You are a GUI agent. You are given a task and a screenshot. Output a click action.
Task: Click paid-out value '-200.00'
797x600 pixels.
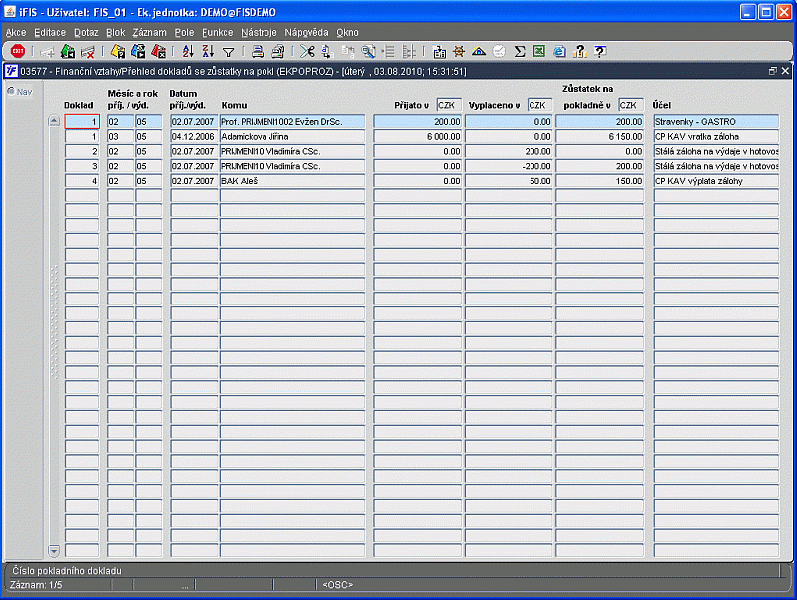pyautogui.click(x=509, y=166)
